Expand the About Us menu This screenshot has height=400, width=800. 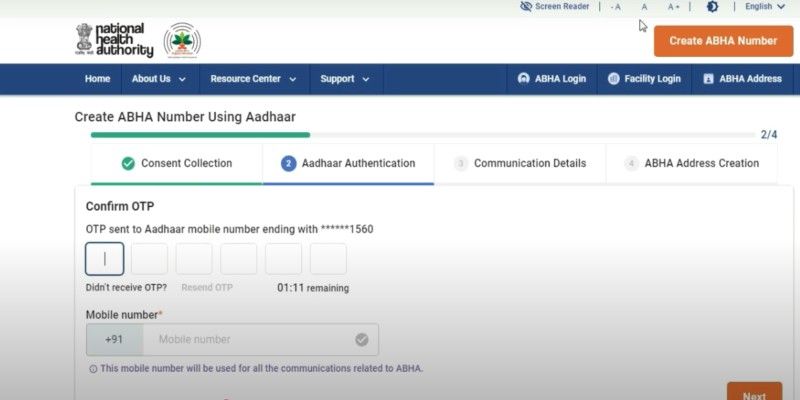(x=159, y=79)
